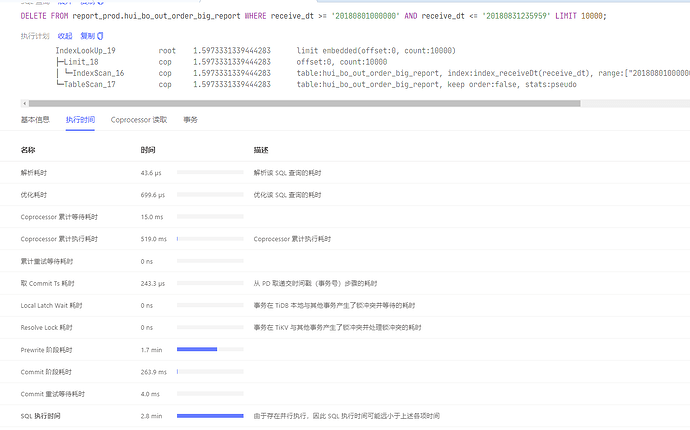Viewport: 690px width, 430px height.
Task: Click the SQL 执行时间 progress bar
Action: coord(210,415)
